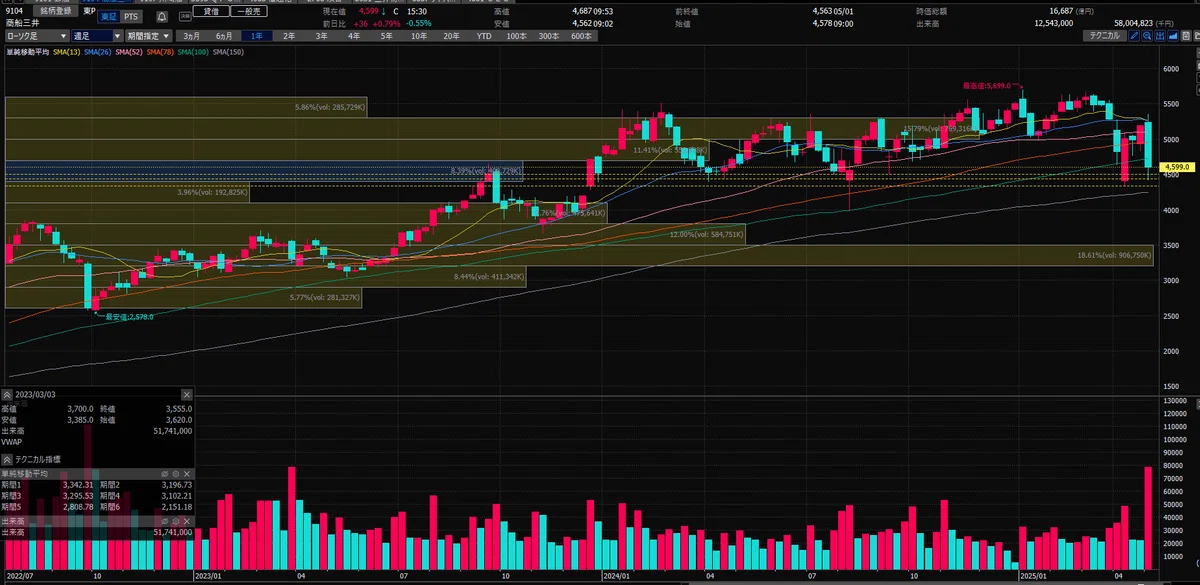Click the alert bell icon

[x=162, y=17]
